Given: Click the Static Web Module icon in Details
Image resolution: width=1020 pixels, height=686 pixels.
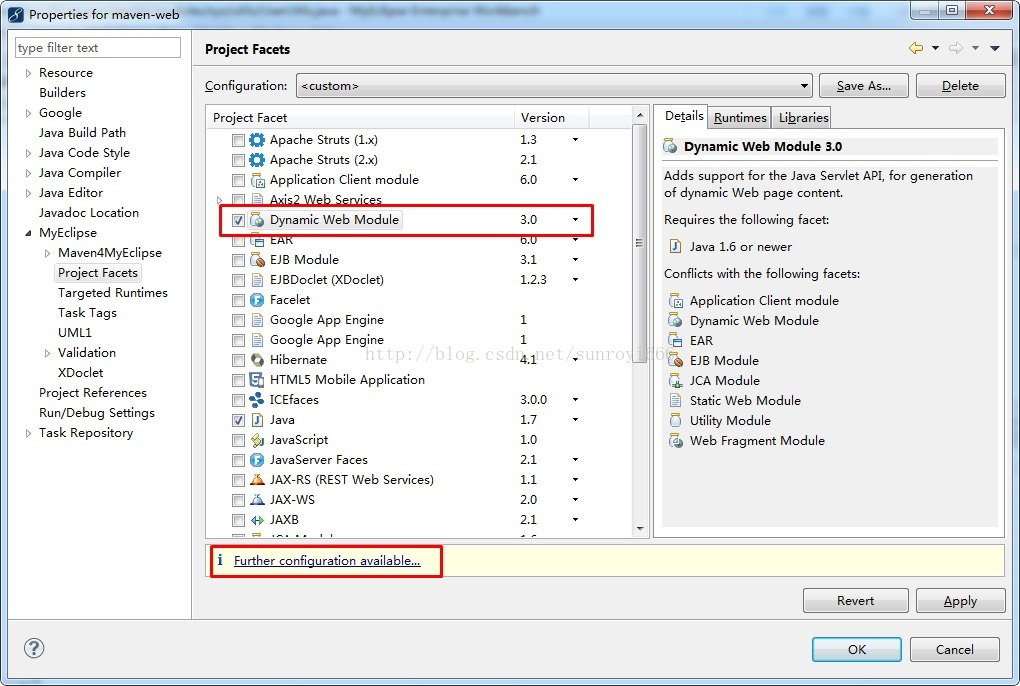Looking at the screenshot, I should [676, 401].
